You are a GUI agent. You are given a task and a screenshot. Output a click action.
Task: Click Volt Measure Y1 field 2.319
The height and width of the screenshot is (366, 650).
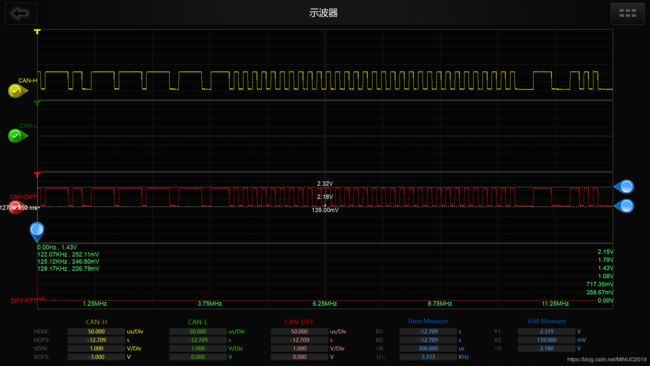tap(546, 332)
